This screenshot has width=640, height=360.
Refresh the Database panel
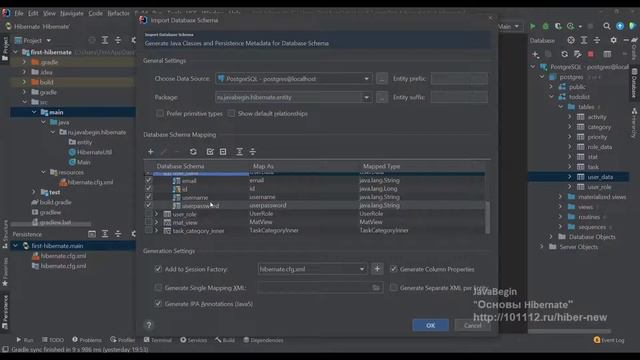pyautogui.click(x=564, y=54)
